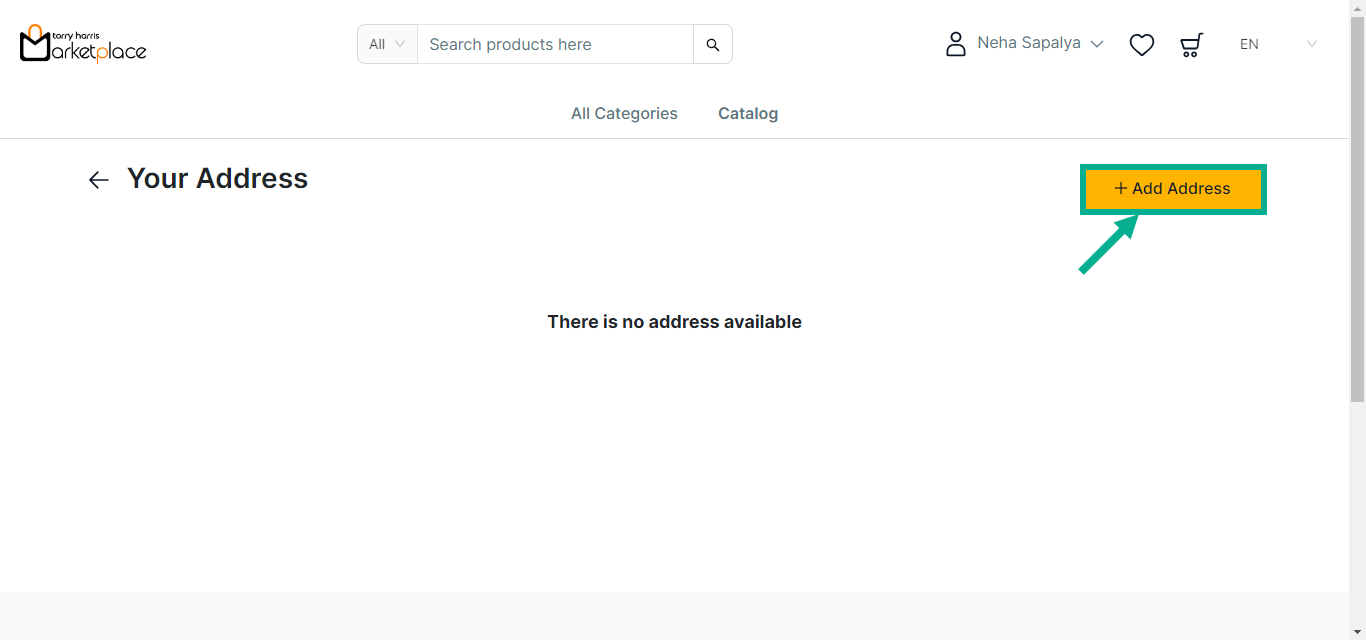Click the EN language label
Screen dimensions: 1366x640
1249,44
